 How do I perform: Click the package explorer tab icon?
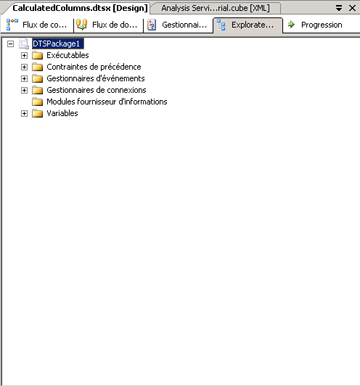[221, 25]
